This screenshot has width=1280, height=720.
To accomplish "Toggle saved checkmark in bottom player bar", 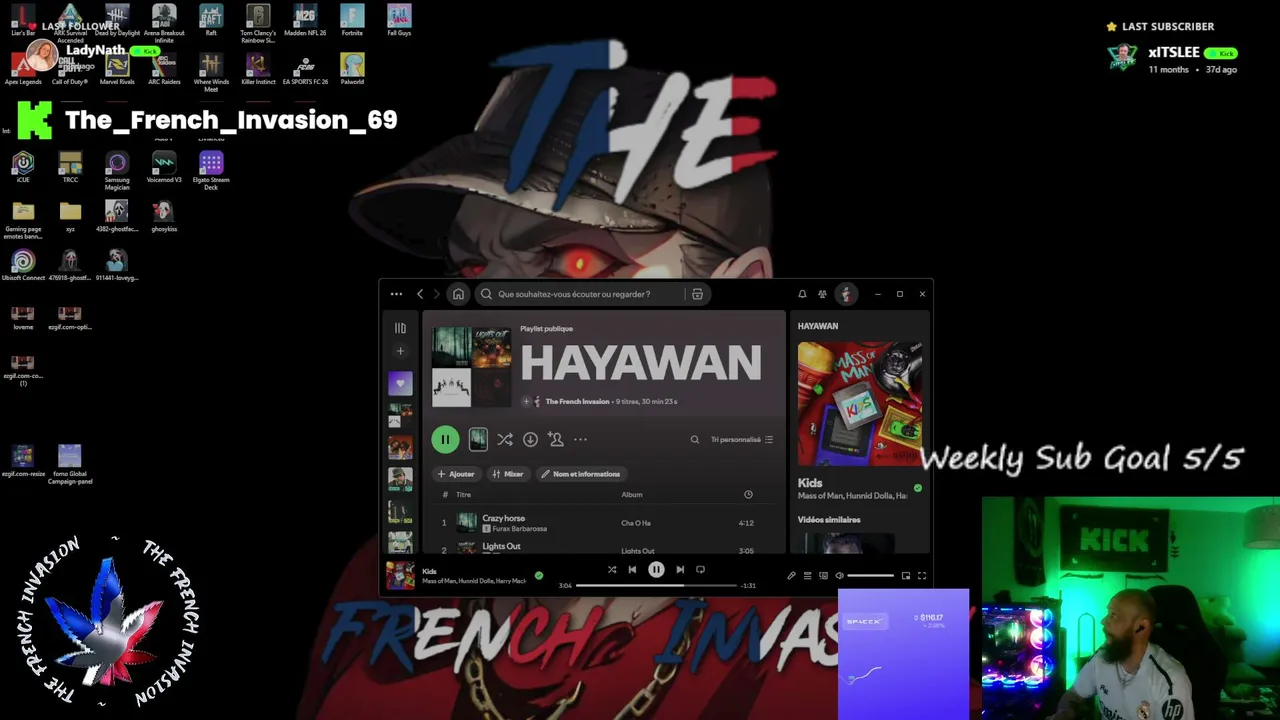I will coord(539,575).
